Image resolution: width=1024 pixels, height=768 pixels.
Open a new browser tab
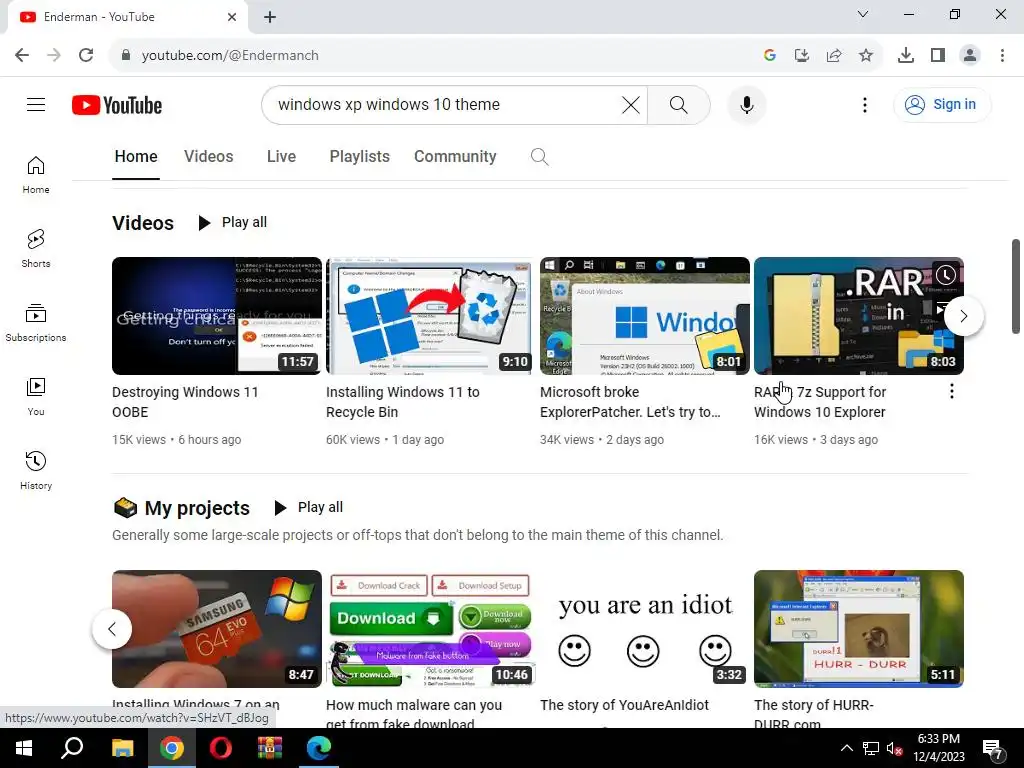[x=270, y=17]
